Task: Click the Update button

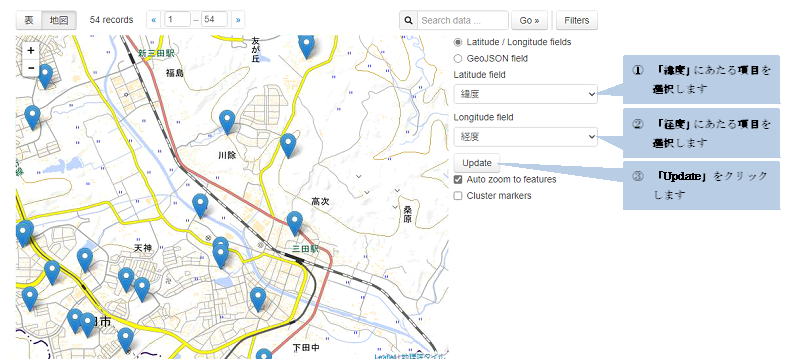Action: click(x=477, y=163)
